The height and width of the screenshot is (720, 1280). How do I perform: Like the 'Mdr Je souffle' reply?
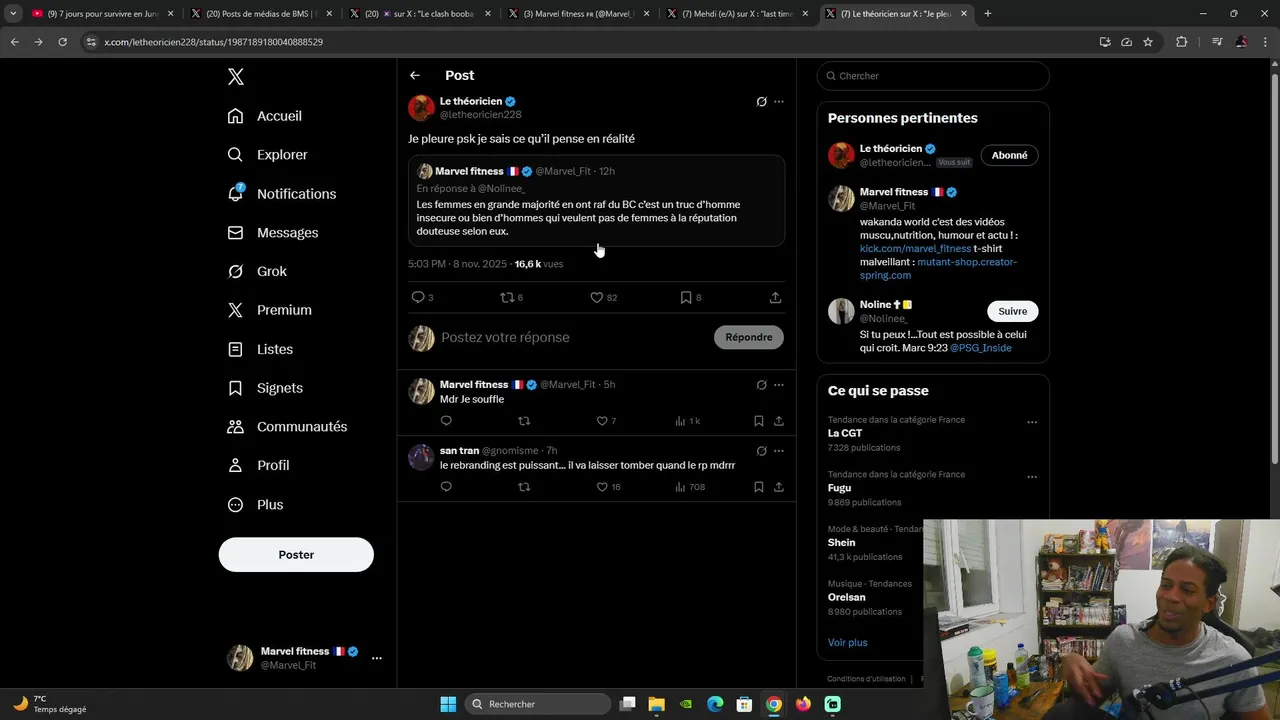point(602,421)
